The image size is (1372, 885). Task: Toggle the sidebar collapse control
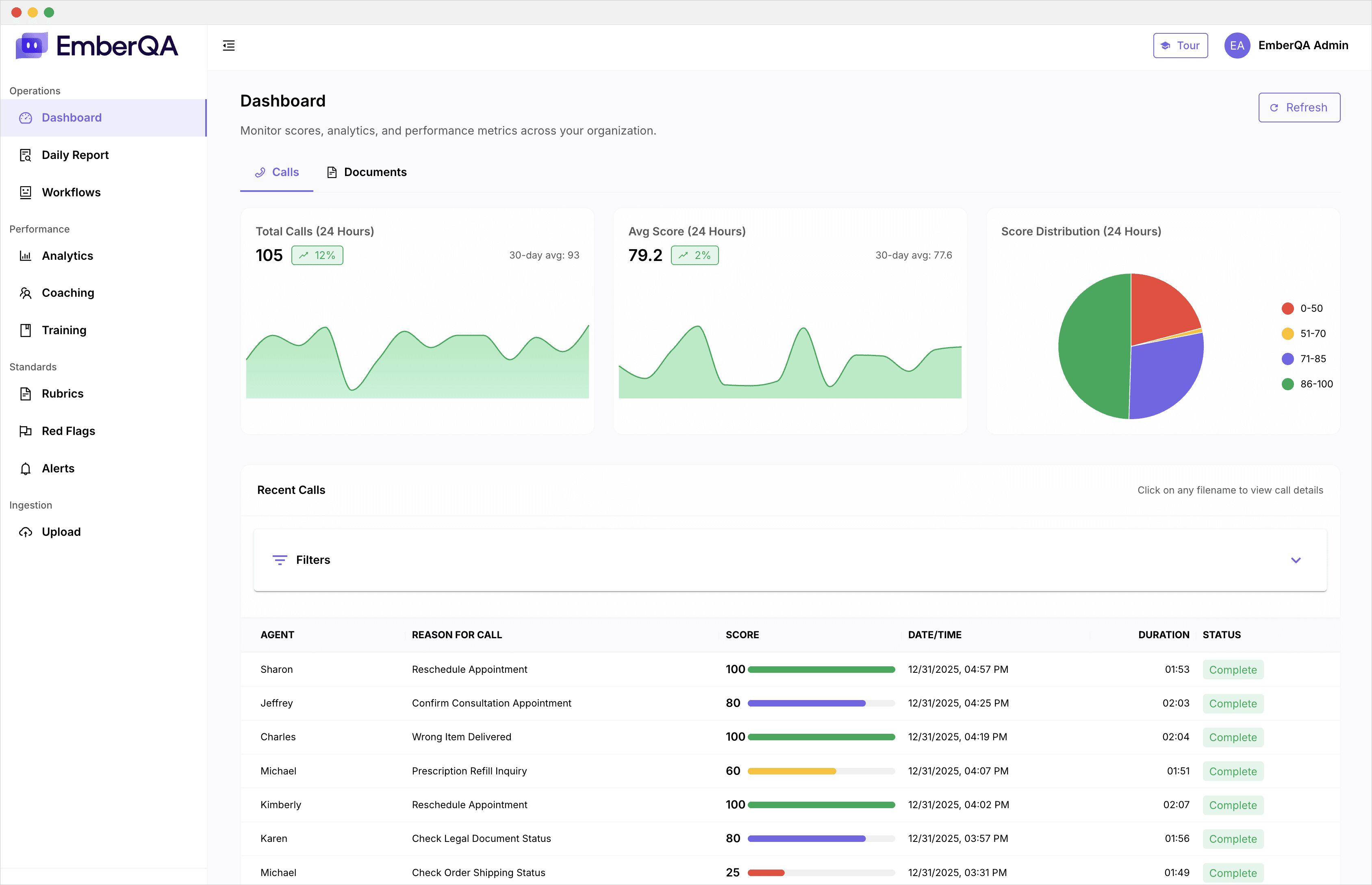coord(228,46)
